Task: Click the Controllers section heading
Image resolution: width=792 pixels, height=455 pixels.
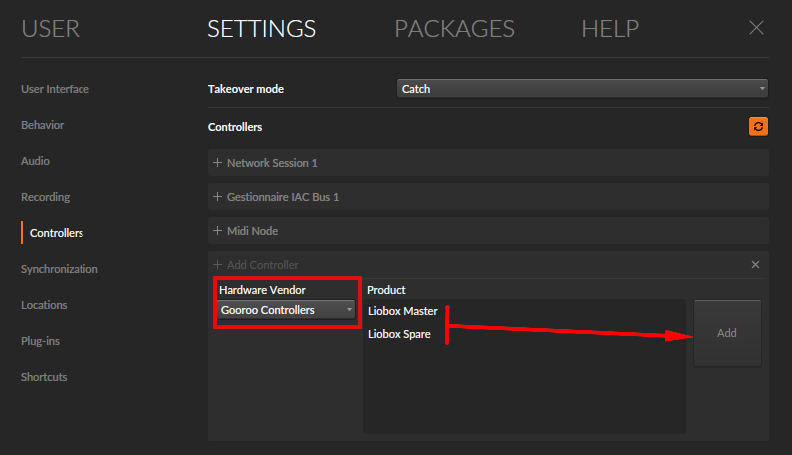Action: [x=235, y=127]
